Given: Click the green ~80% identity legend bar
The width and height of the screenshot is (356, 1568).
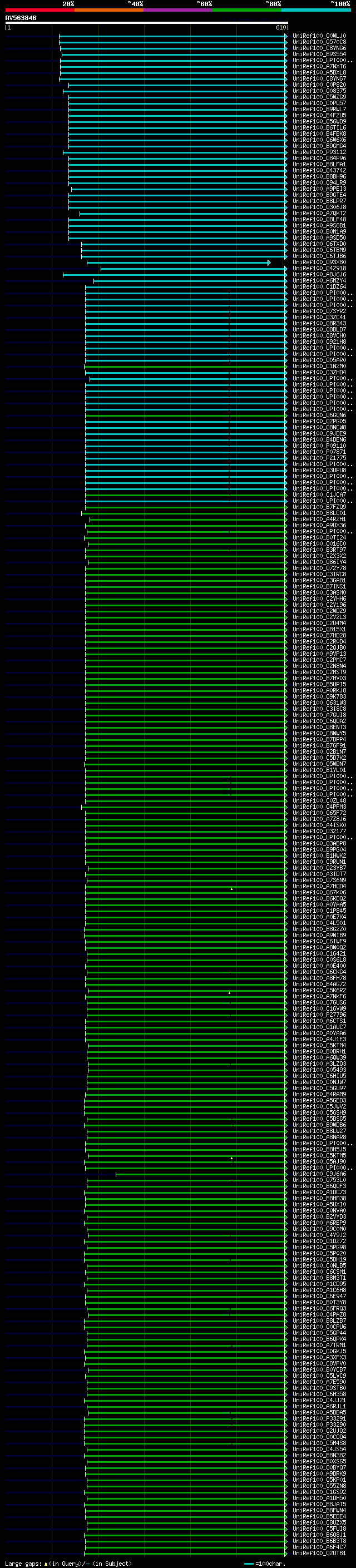Looking at the screenshot, I should (247, 10).
